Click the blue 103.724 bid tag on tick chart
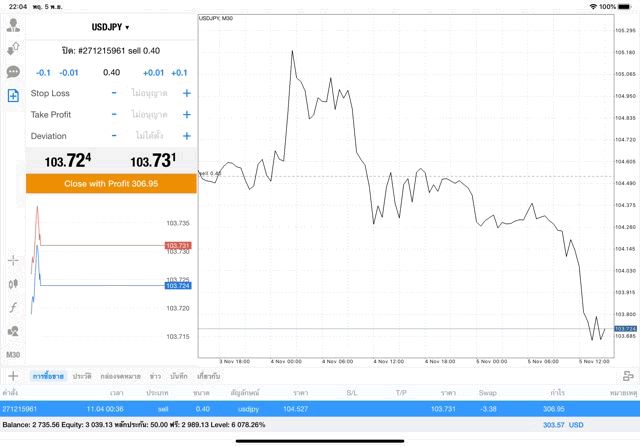The height and width of the screenshot is (447, 640). point(178,286)
